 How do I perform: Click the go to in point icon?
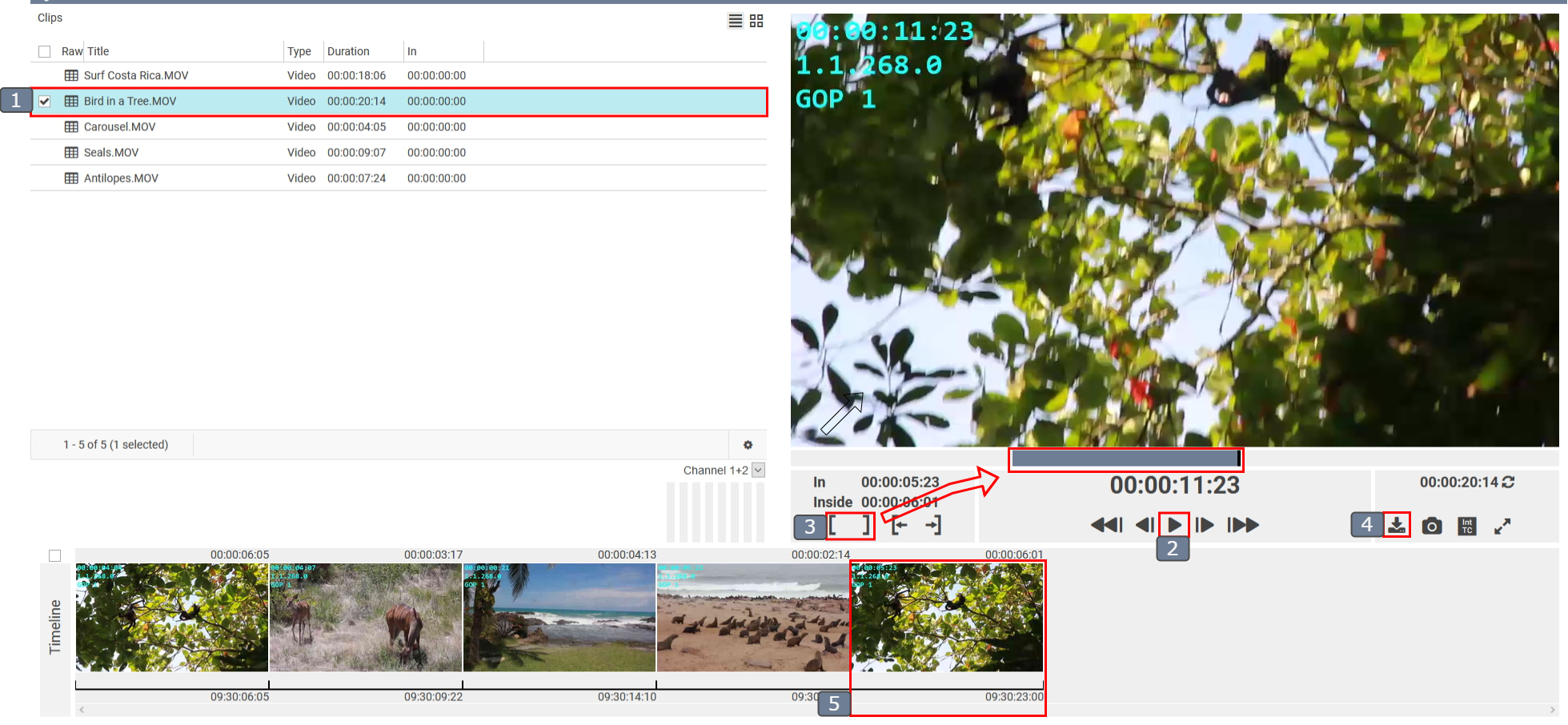click(x=900, y=526)
